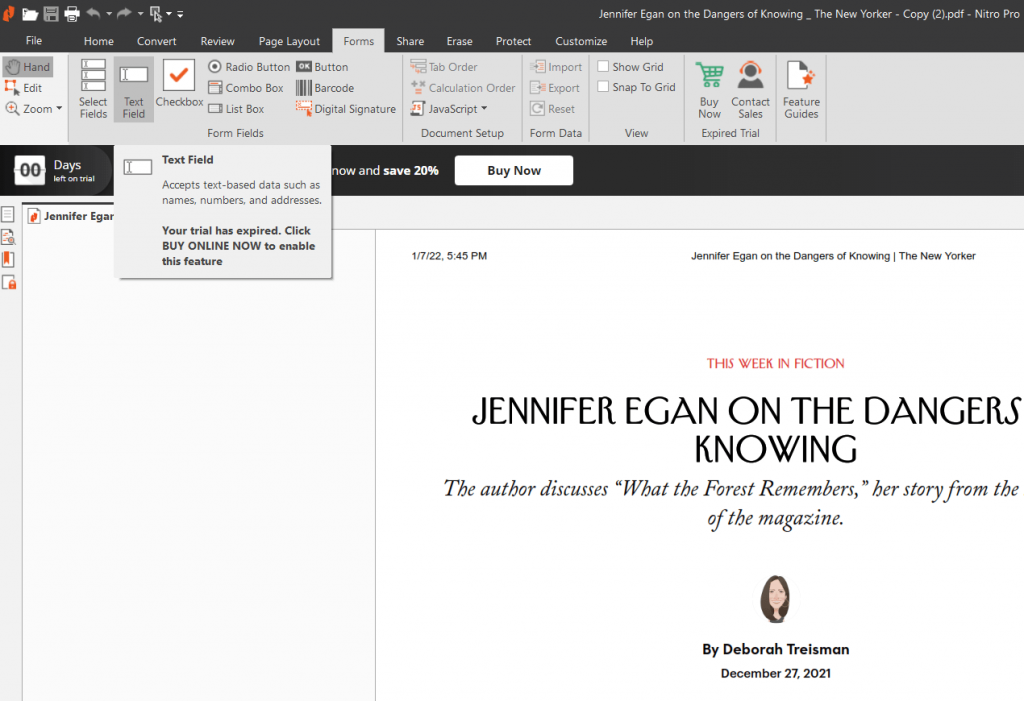Click the white Buy Now banner button
Image resolution: width=1024 pixels, height=701 pixels.
514,170
